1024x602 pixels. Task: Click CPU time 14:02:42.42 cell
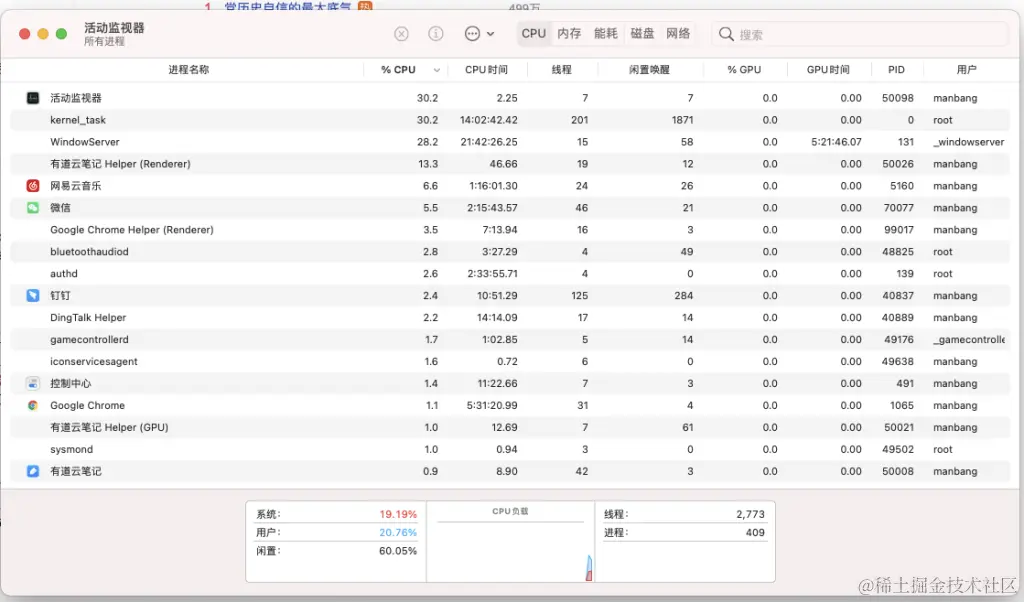(488, 120)
